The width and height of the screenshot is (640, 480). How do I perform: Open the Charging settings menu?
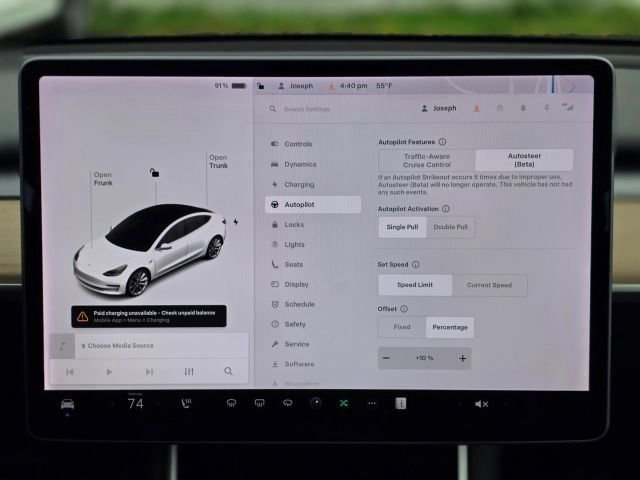point(313,184)
